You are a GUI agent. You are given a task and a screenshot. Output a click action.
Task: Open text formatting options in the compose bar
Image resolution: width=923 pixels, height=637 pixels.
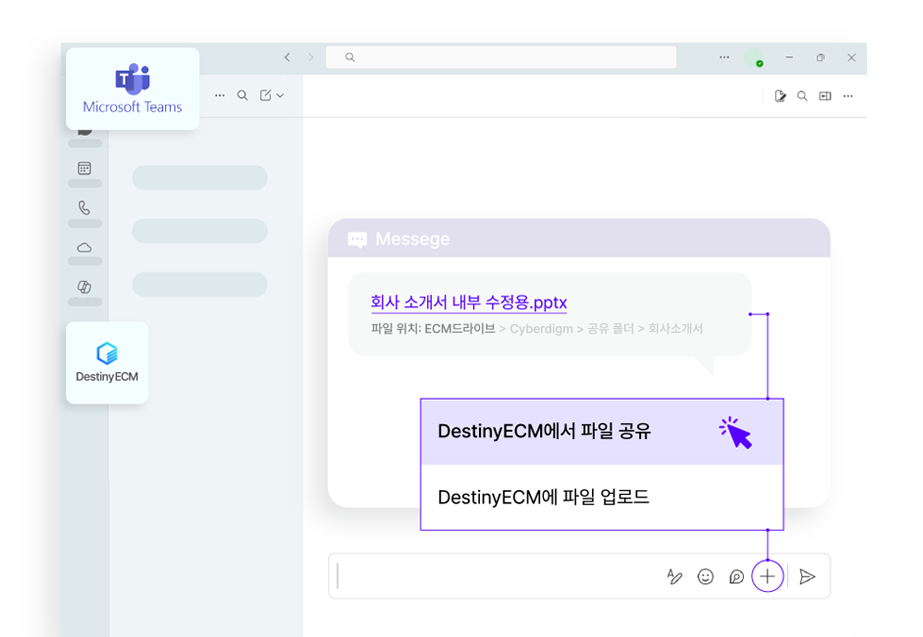[673, 576]
